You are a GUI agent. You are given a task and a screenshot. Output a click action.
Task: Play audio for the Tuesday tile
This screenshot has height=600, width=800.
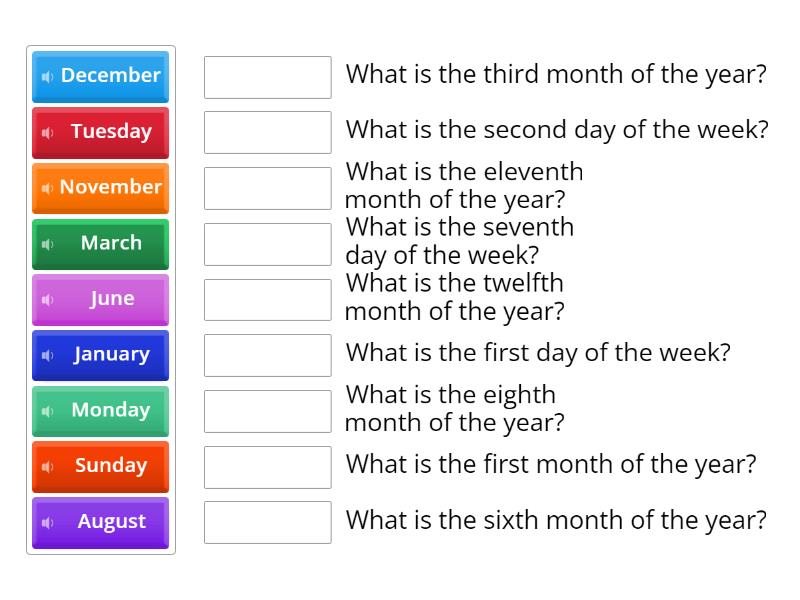49,132
